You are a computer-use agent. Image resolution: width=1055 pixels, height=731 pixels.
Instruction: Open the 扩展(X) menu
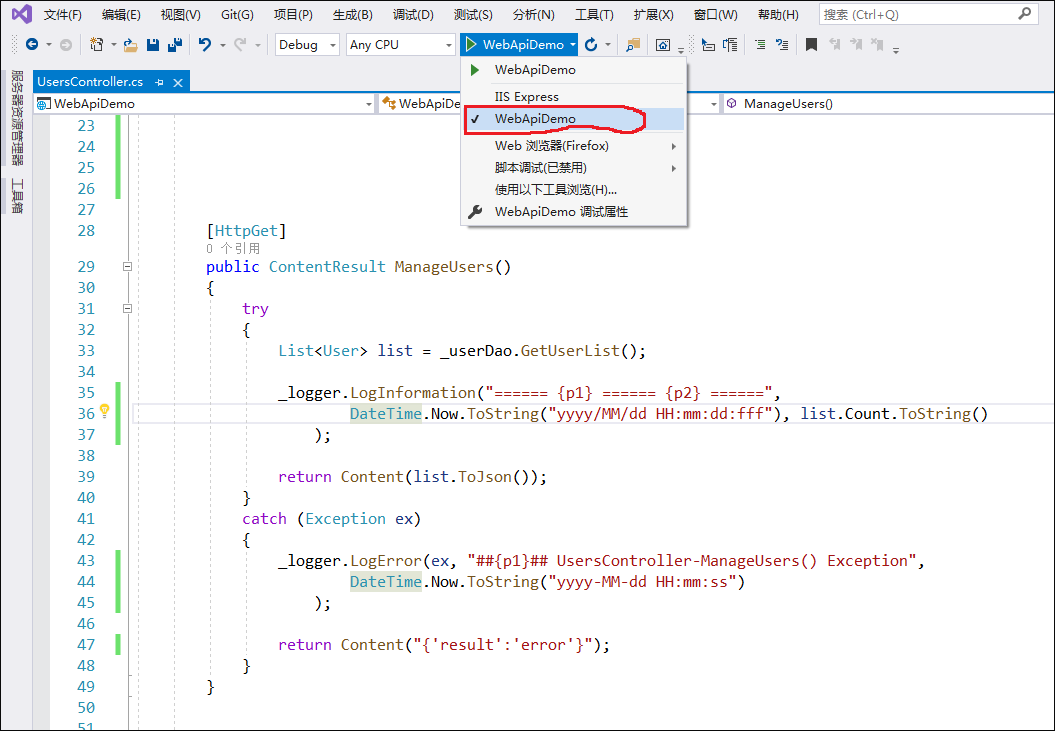click(653, 14)
